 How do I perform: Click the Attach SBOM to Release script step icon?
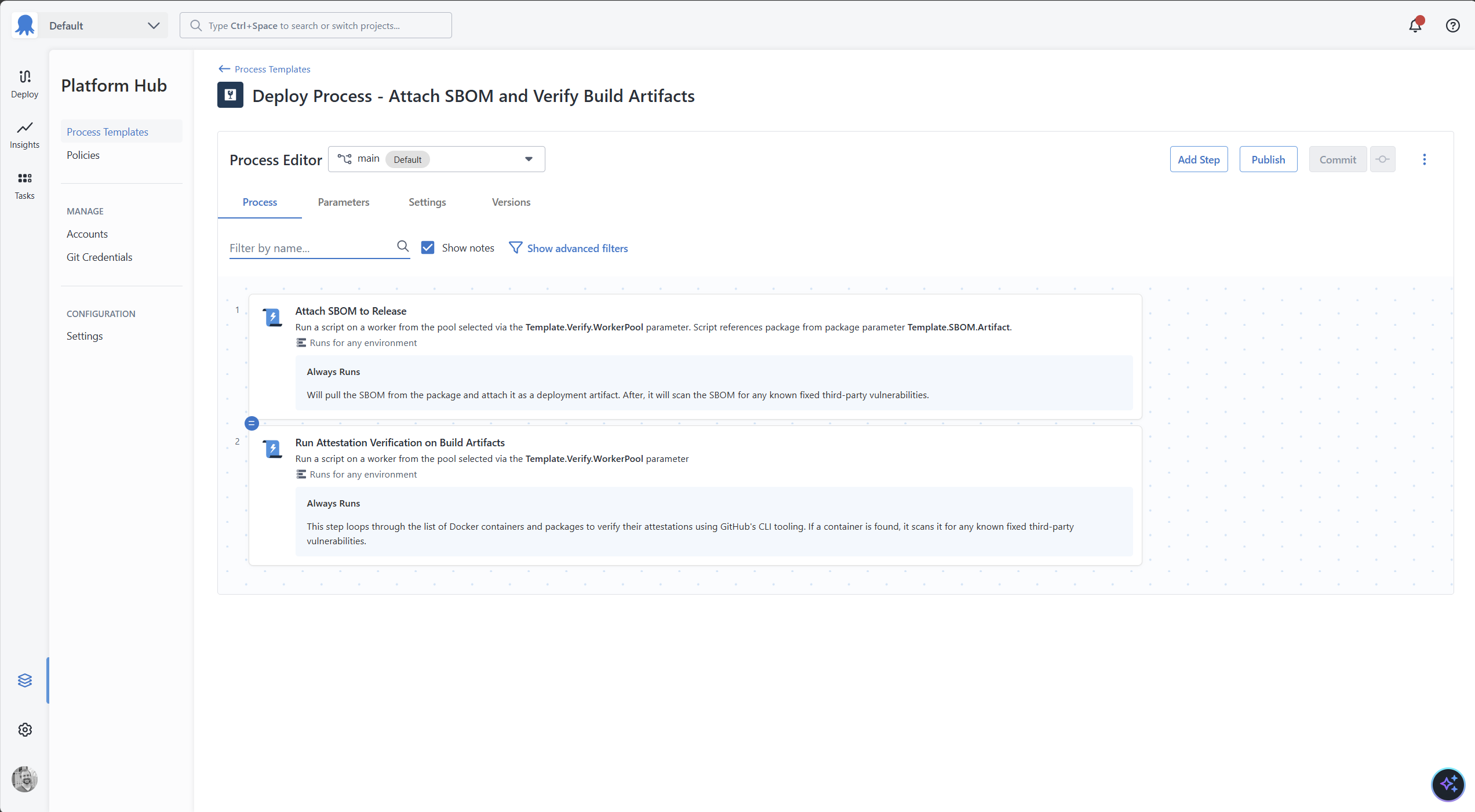coord(272,317)
